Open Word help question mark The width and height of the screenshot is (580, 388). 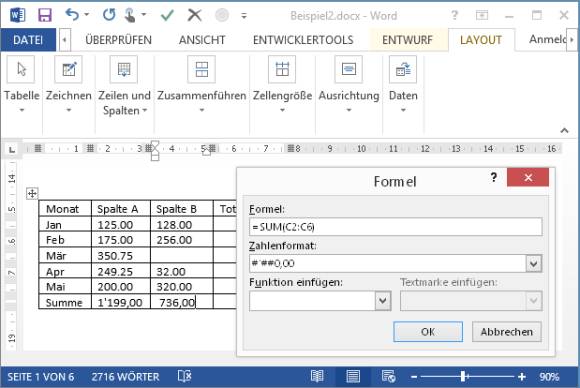click(x=455, y=15)
